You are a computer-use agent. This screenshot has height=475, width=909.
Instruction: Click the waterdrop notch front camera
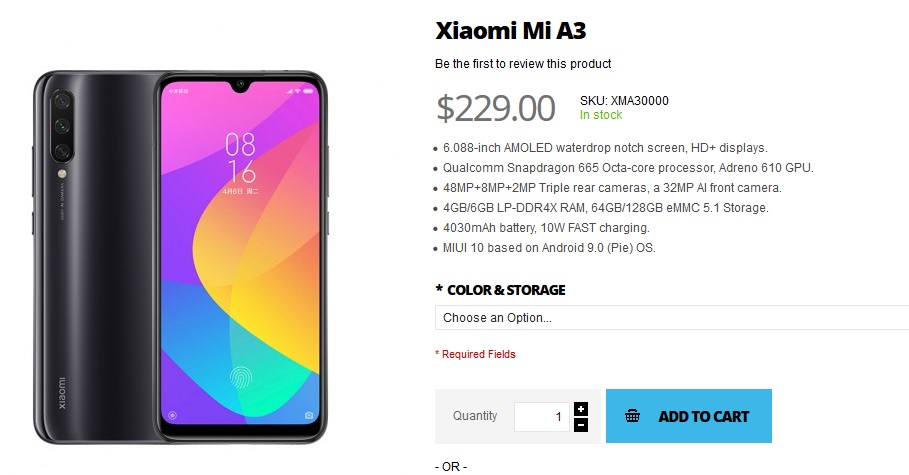[x=241, y=82]
